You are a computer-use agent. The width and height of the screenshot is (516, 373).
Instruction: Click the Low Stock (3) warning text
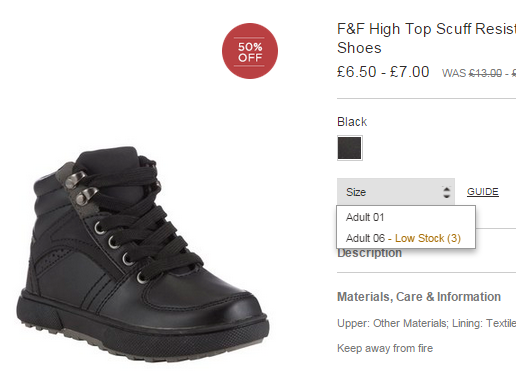pyautogui.click(x=428, y=238)
